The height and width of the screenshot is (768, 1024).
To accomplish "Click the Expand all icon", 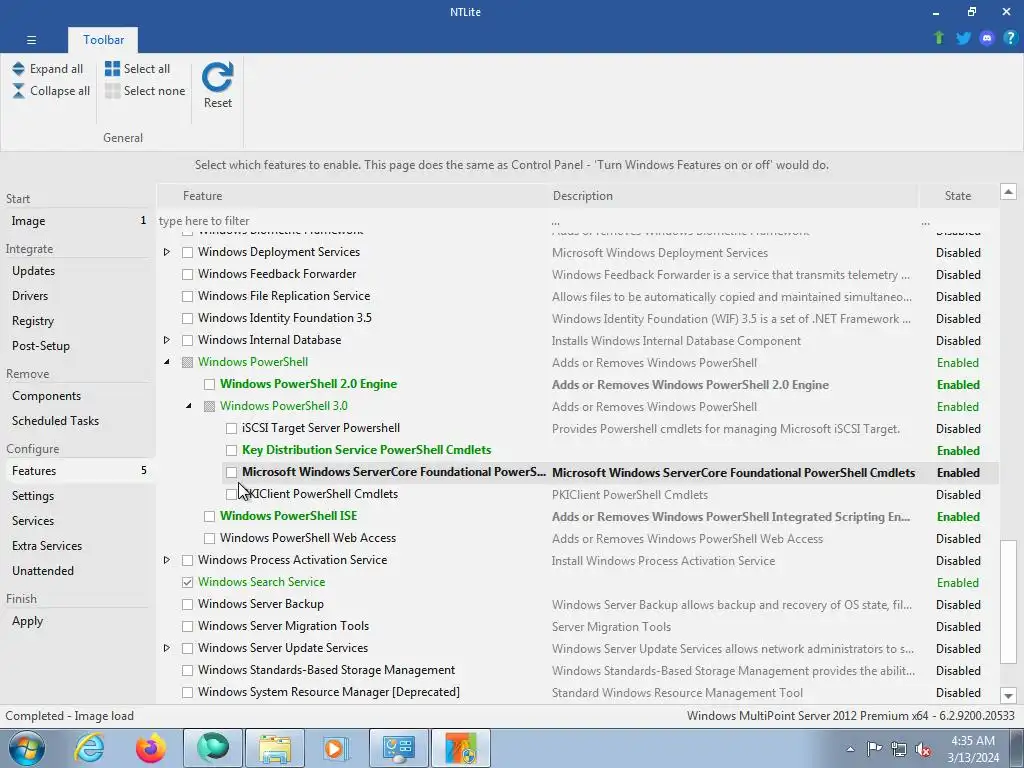I will point(18,69).
